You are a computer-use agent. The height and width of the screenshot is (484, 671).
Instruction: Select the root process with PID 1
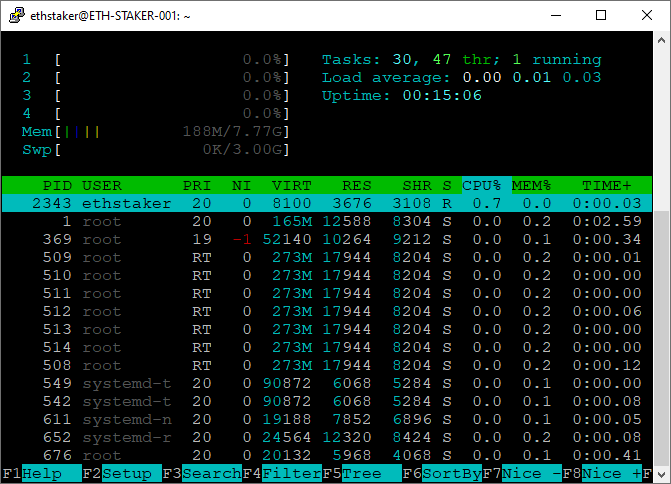tap(327, 221)
